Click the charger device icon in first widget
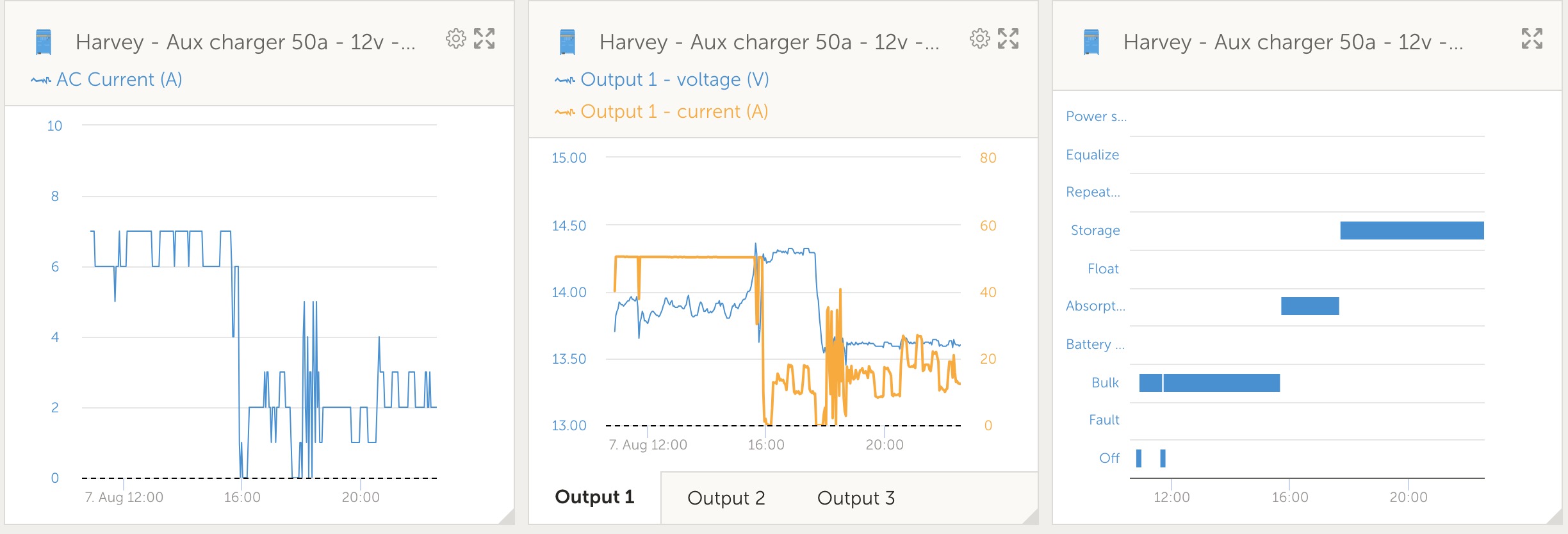The image size is (1568, 534). click(43, 42)
